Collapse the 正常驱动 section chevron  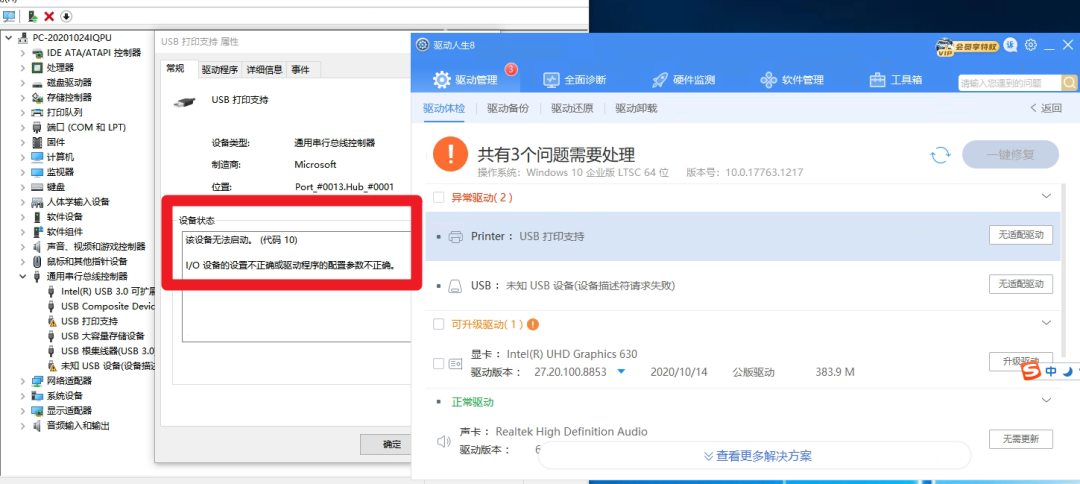click(1047, 400)
